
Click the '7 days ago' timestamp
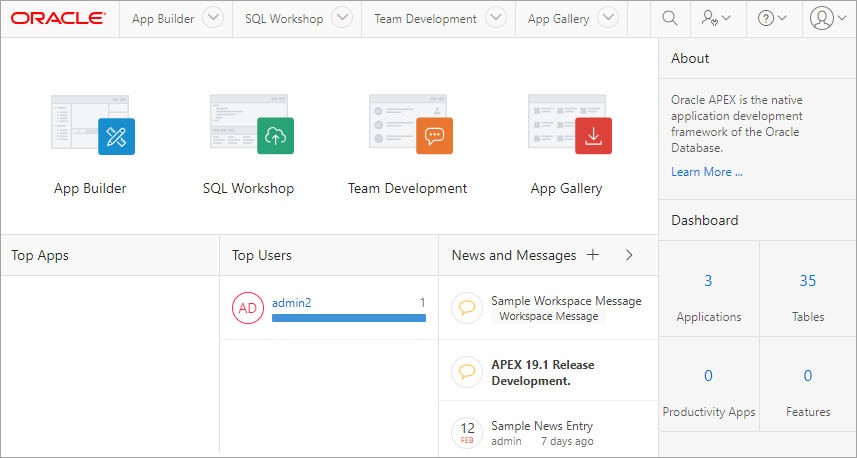567,441
